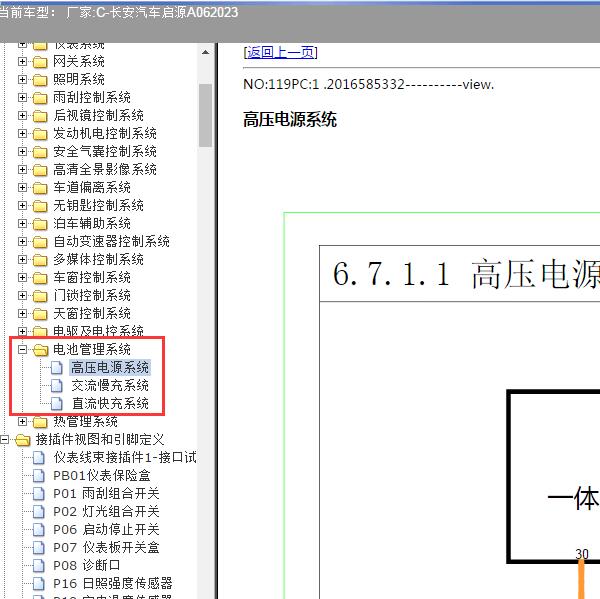Expand the 照明系统 tree node
This screenshot has height=599, width=600.
pyautogui.click(x=22, y=79)
